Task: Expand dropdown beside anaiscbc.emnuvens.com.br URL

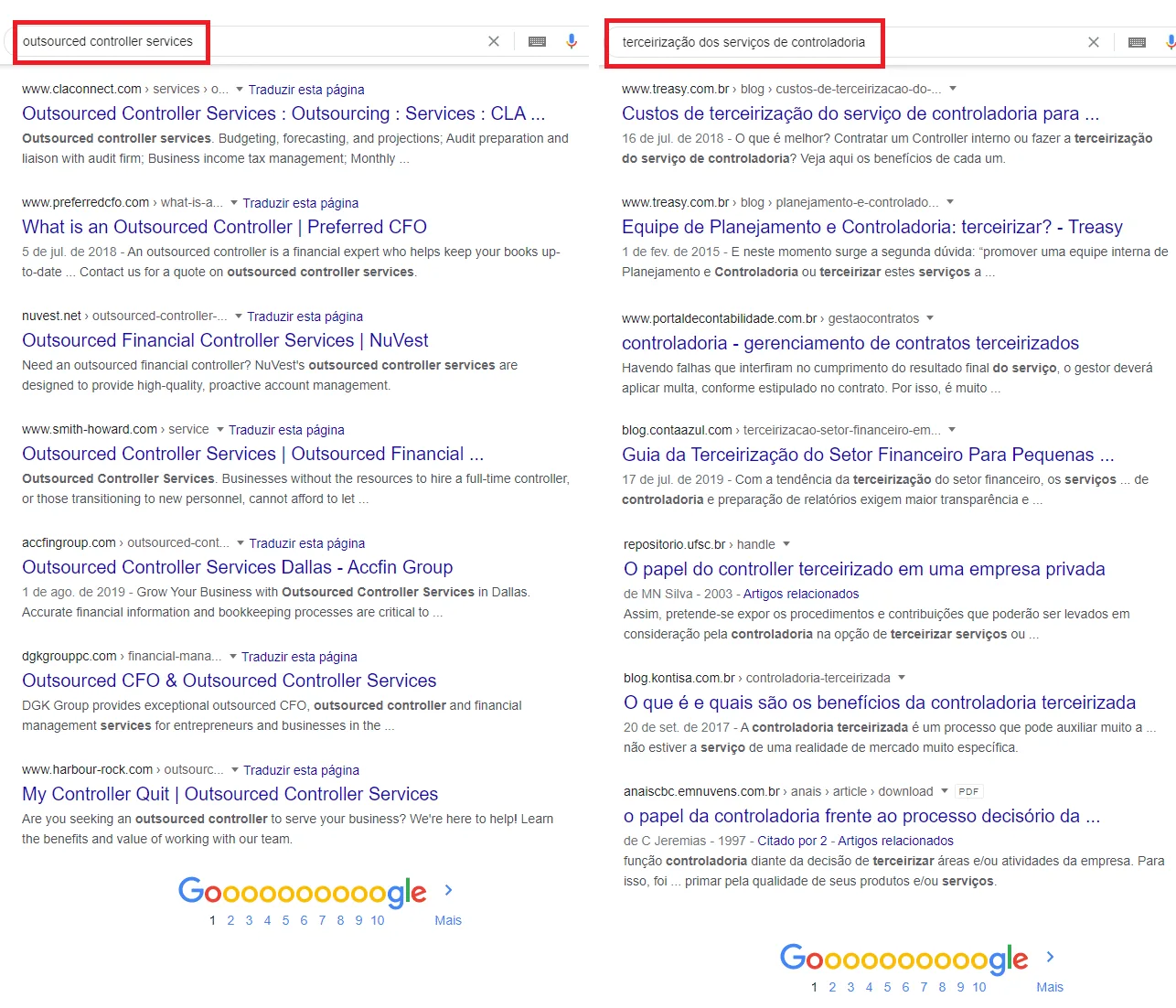Action: click(945, 791)
